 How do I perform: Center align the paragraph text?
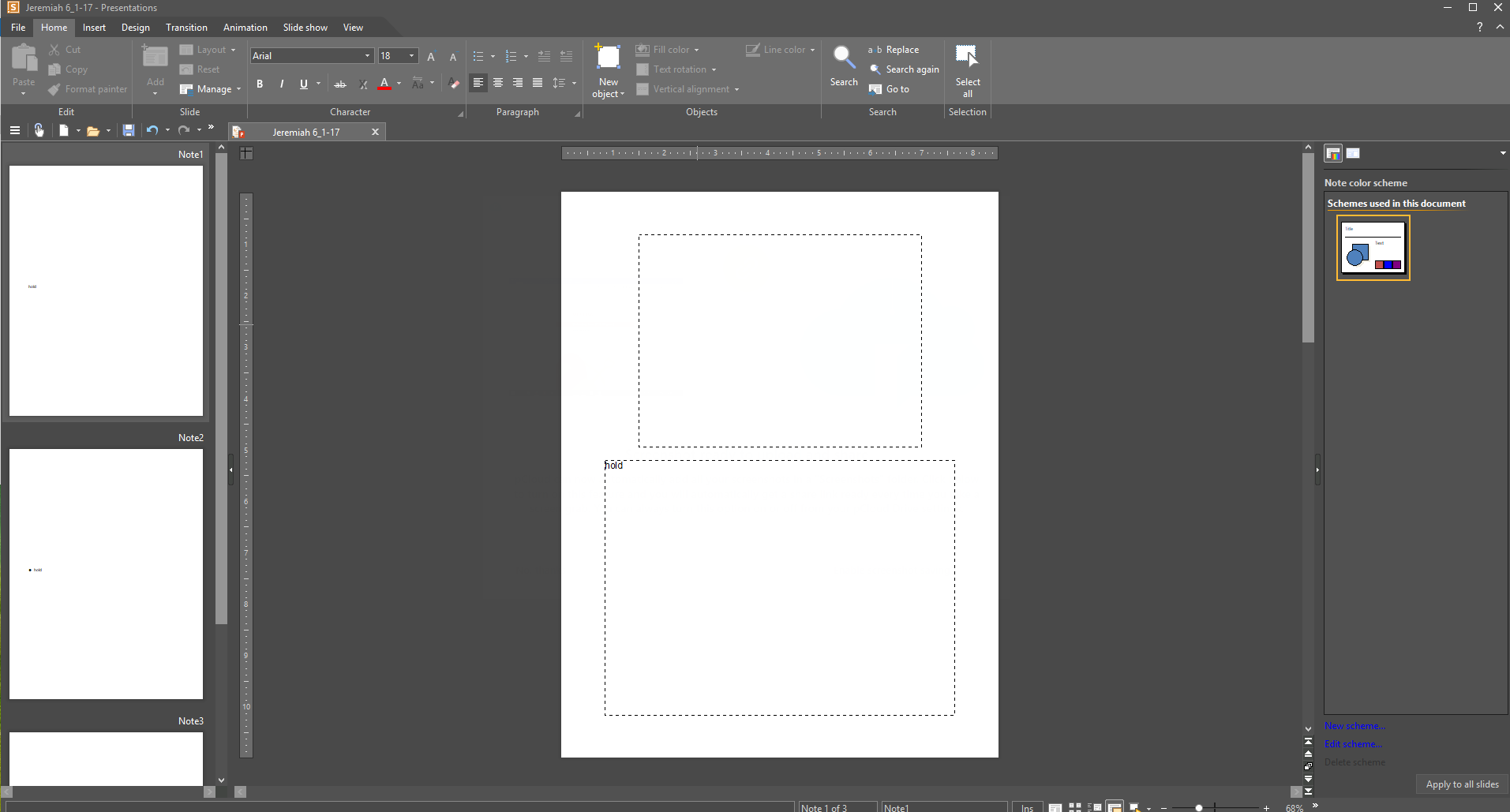coord(498,83)
